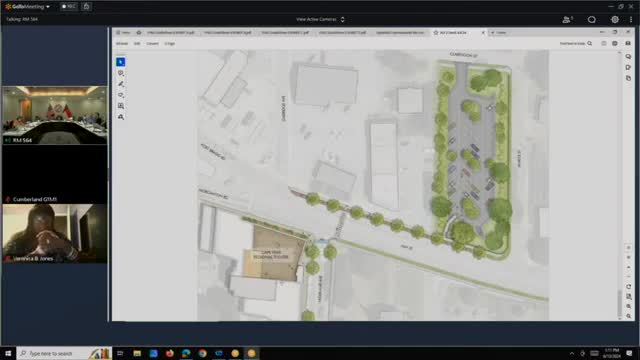This screenshot has height=360, width=640.
Task: Click the find text search field
Action: [576, 43]
